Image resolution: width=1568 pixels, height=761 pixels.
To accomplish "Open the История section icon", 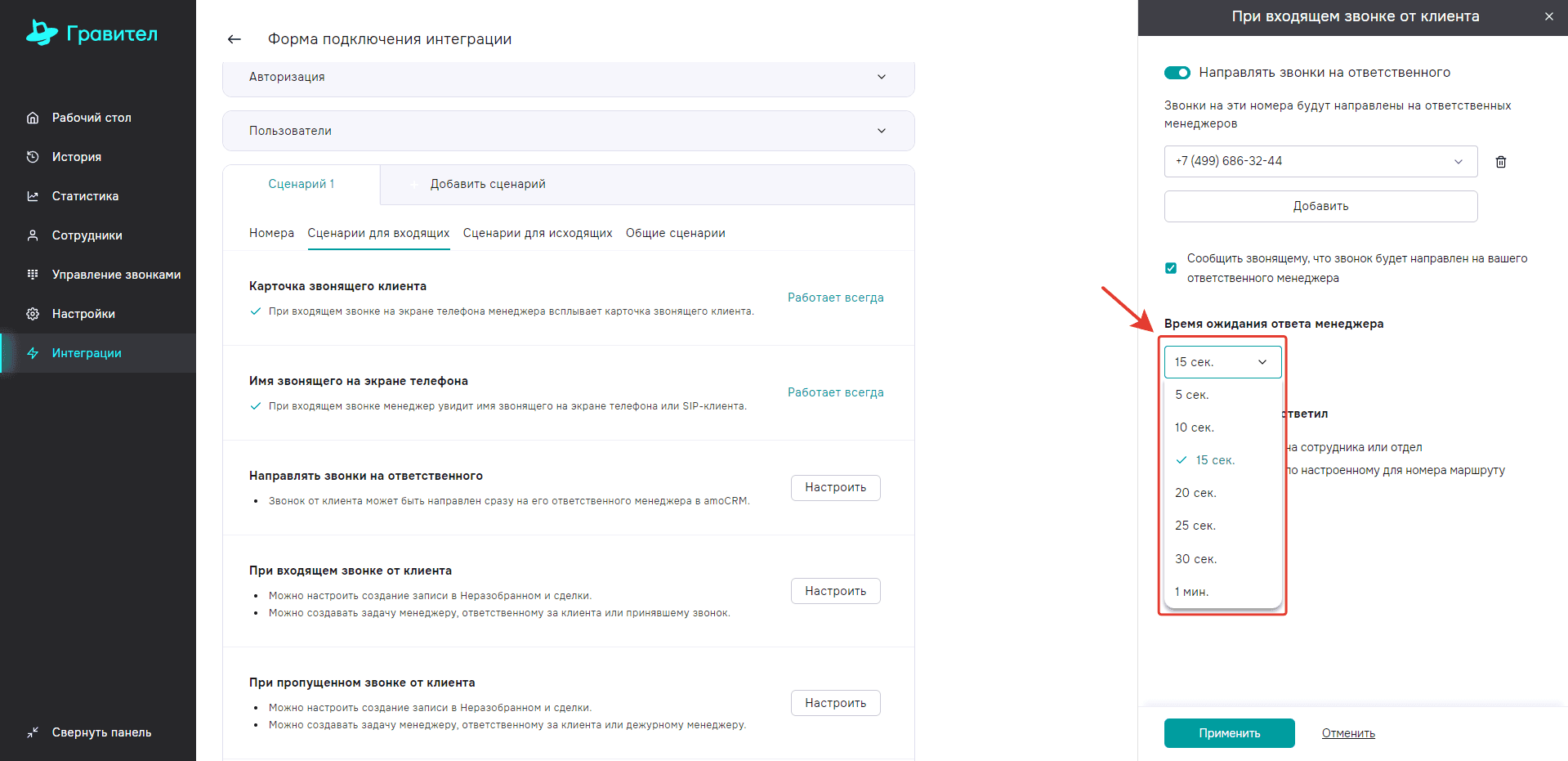I will tap(33, 157).
